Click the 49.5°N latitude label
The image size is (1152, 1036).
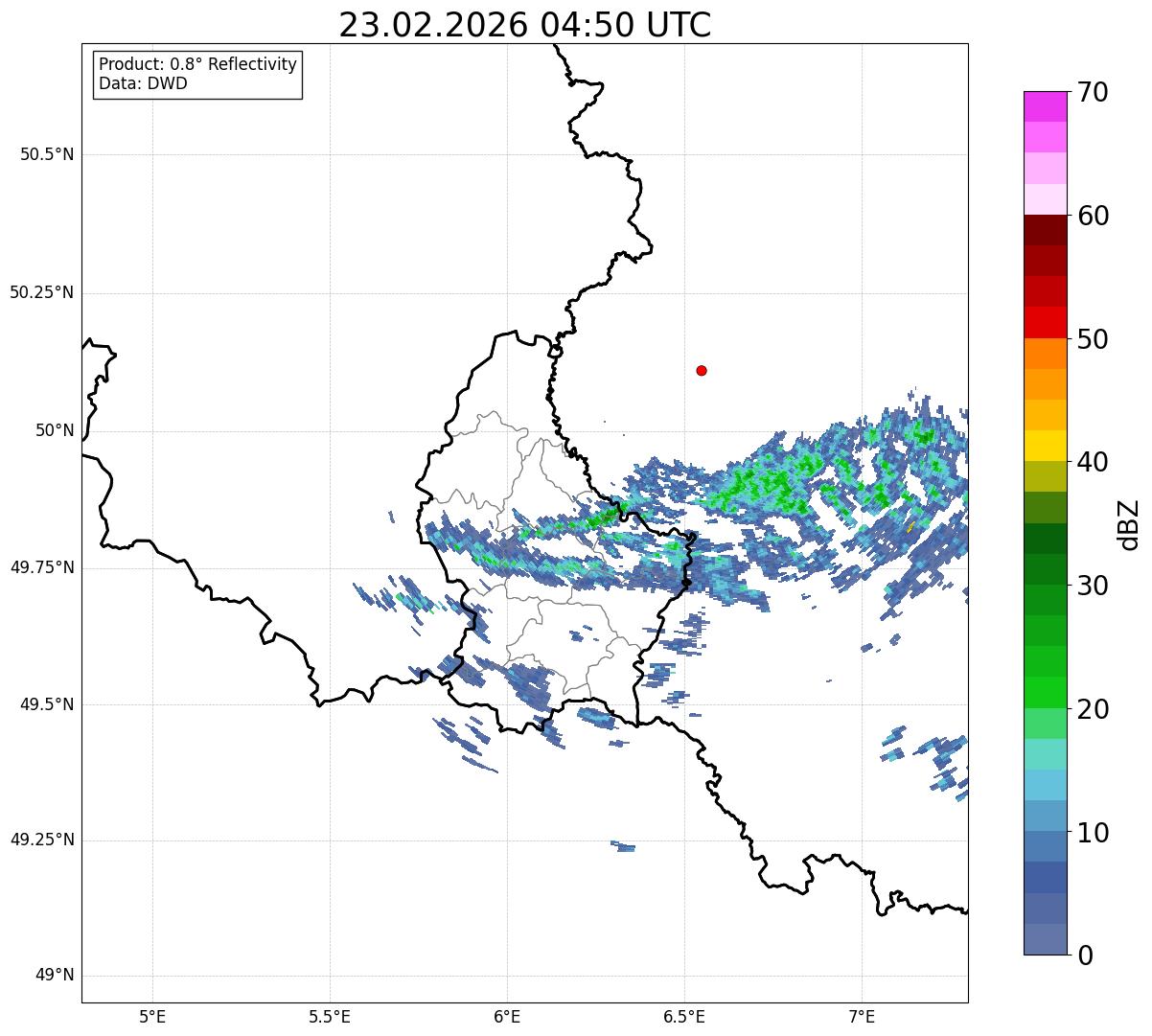click(47, 704)
